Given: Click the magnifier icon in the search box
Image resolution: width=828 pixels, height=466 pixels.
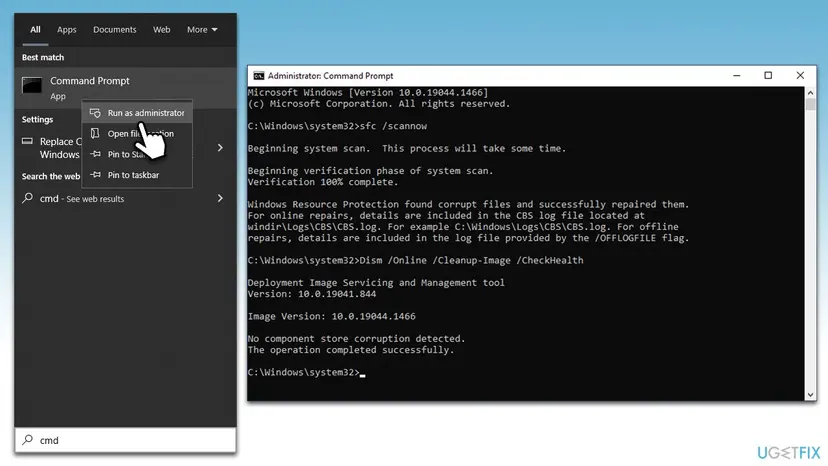Looking at the screenshot, I should point(27,440).
